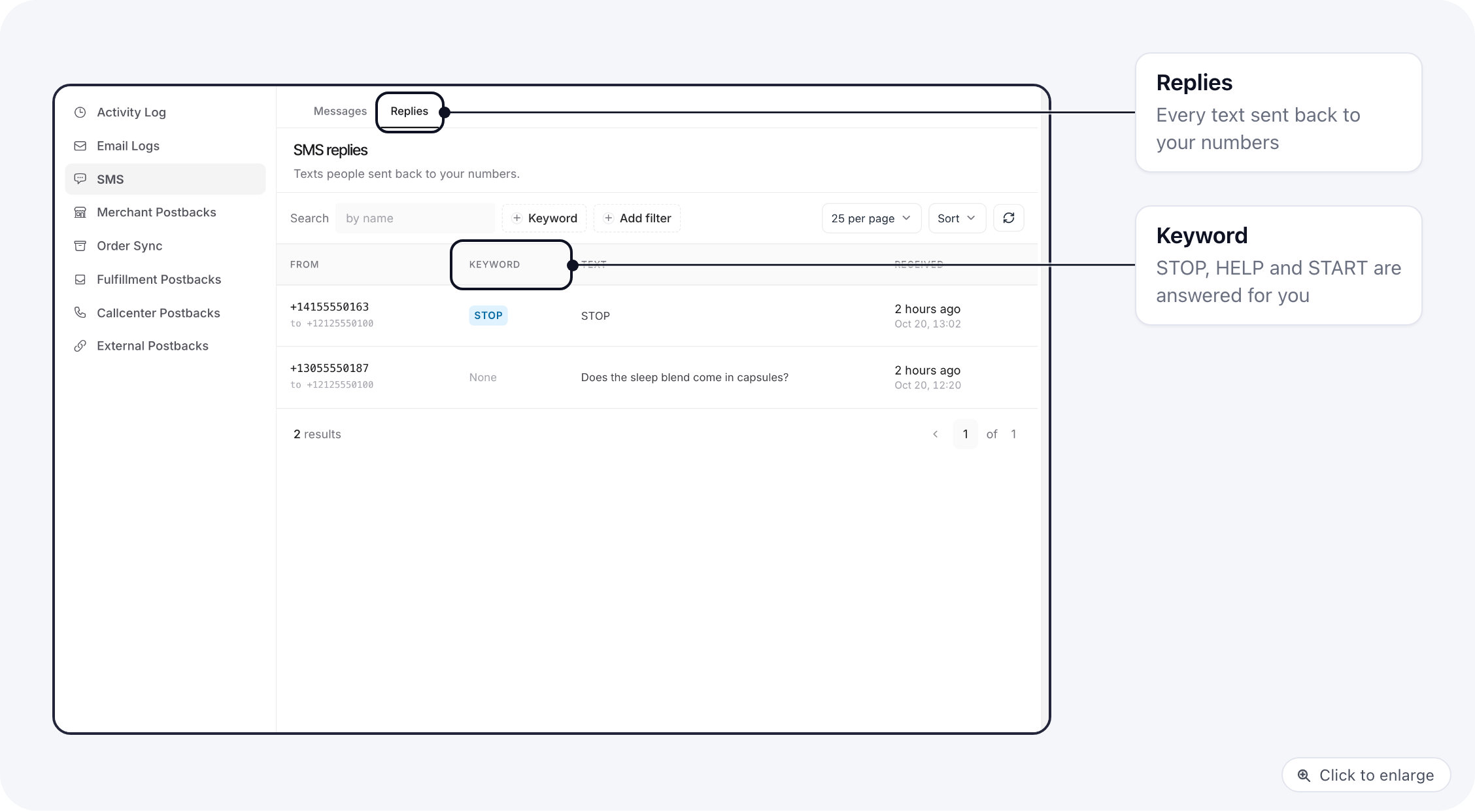Image resolution: width=1475 pixels, height=812 pixels.
Task: Click the Order Sync box icon
Action: pyautogui.click(x=80, y=246)
